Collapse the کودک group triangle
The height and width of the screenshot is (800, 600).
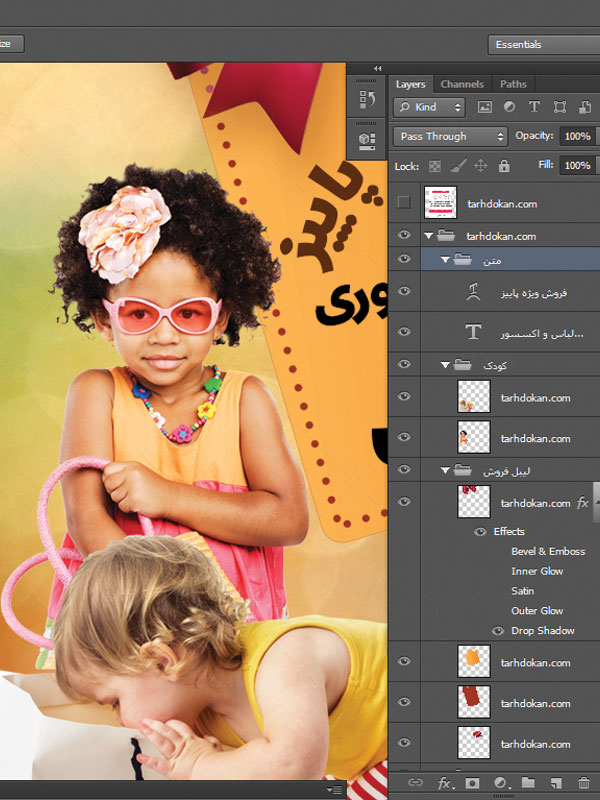(x=445, y=365)
